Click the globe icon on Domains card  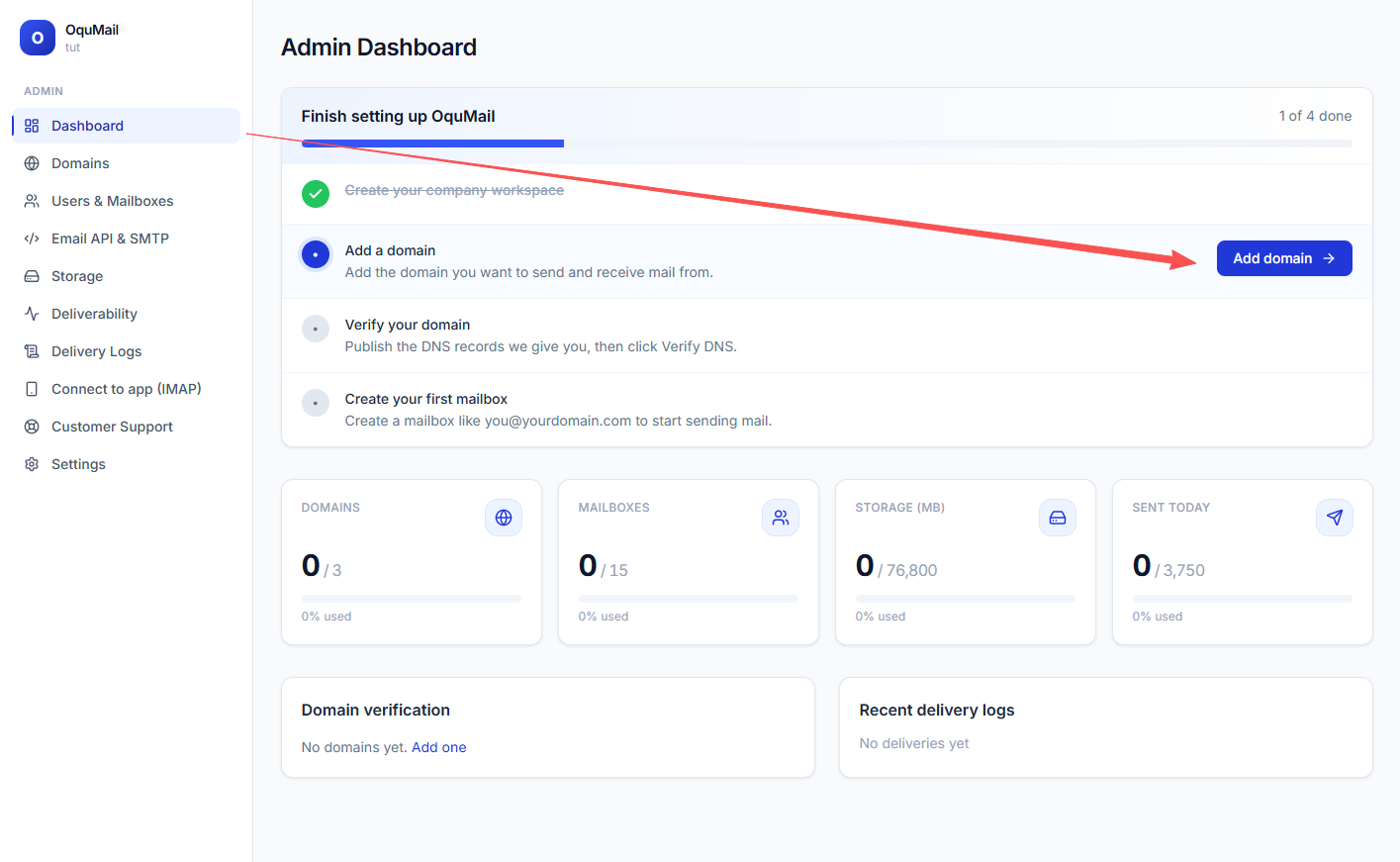coord(504,518)
